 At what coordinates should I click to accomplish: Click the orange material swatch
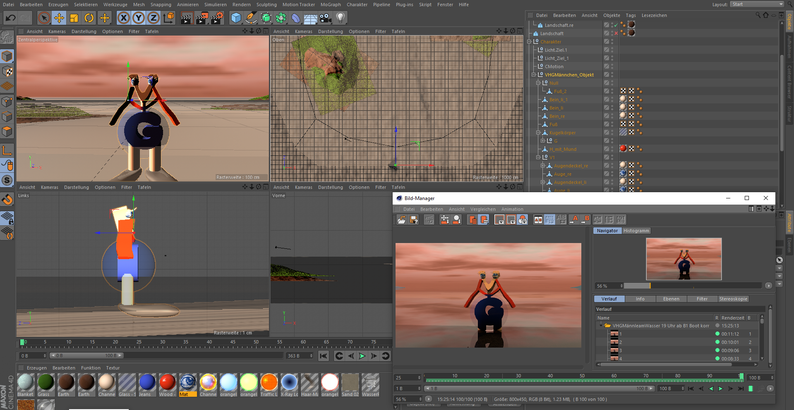tap(268, 384)
